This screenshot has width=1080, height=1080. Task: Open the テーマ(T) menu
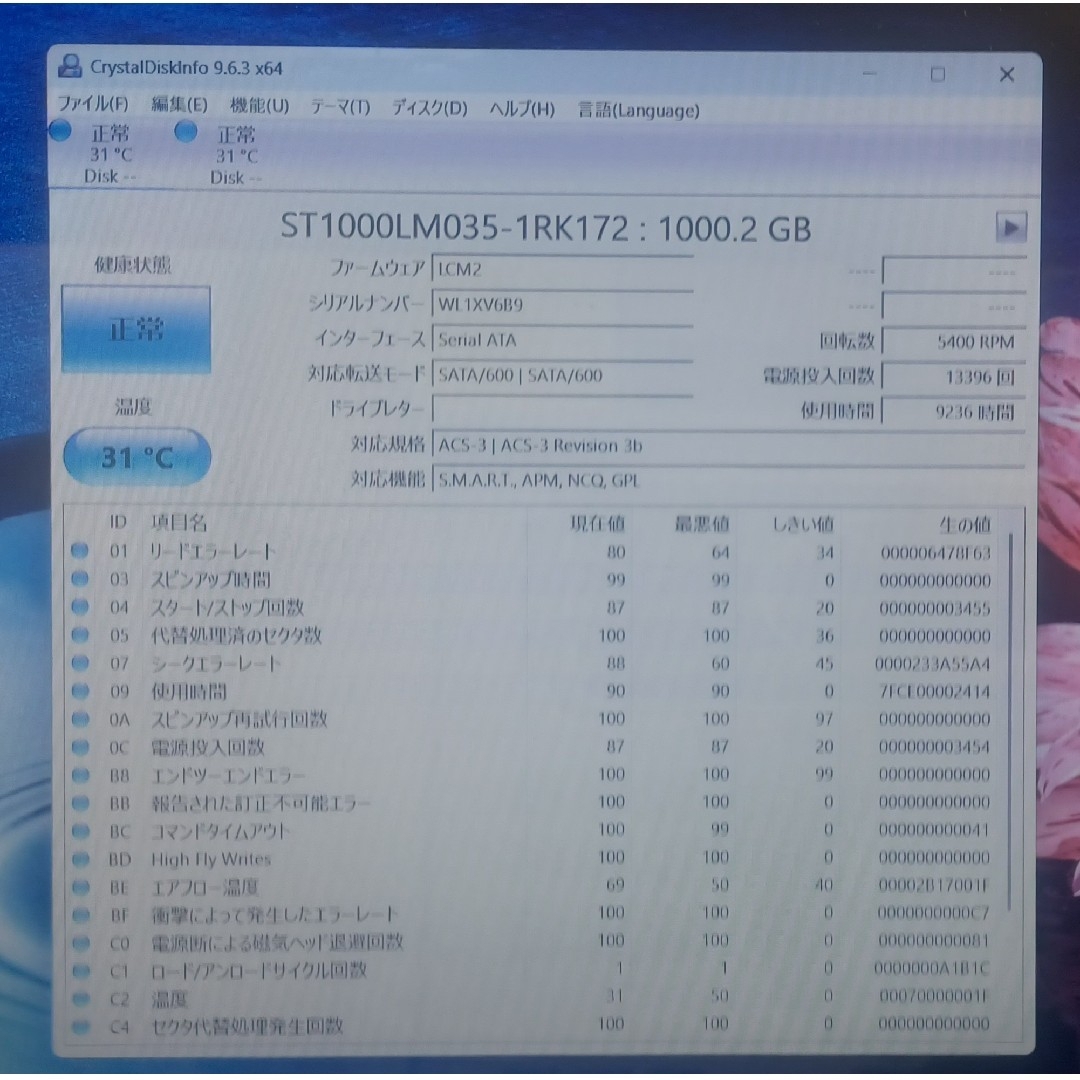[340, 107]
